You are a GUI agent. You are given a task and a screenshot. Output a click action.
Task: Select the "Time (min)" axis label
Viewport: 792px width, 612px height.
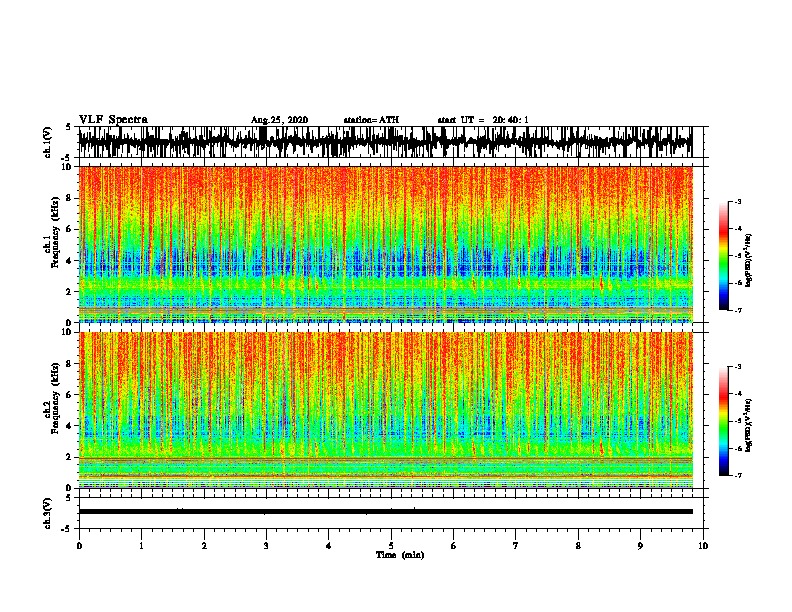point(400,555)
